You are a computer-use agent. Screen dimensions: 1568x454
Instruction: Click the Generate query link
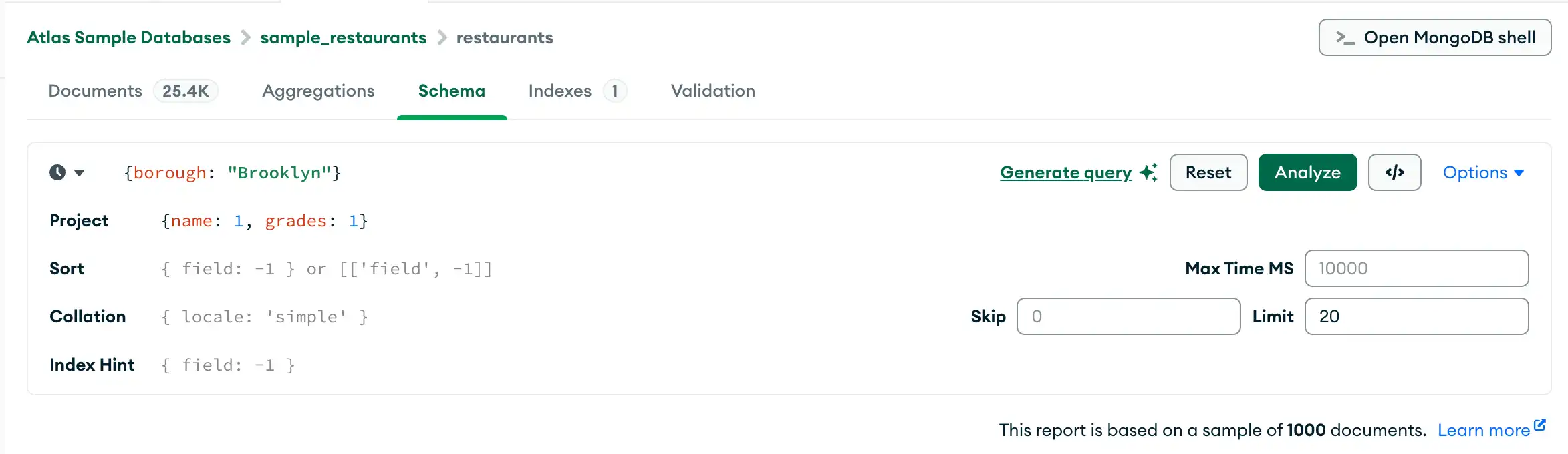1065,172
